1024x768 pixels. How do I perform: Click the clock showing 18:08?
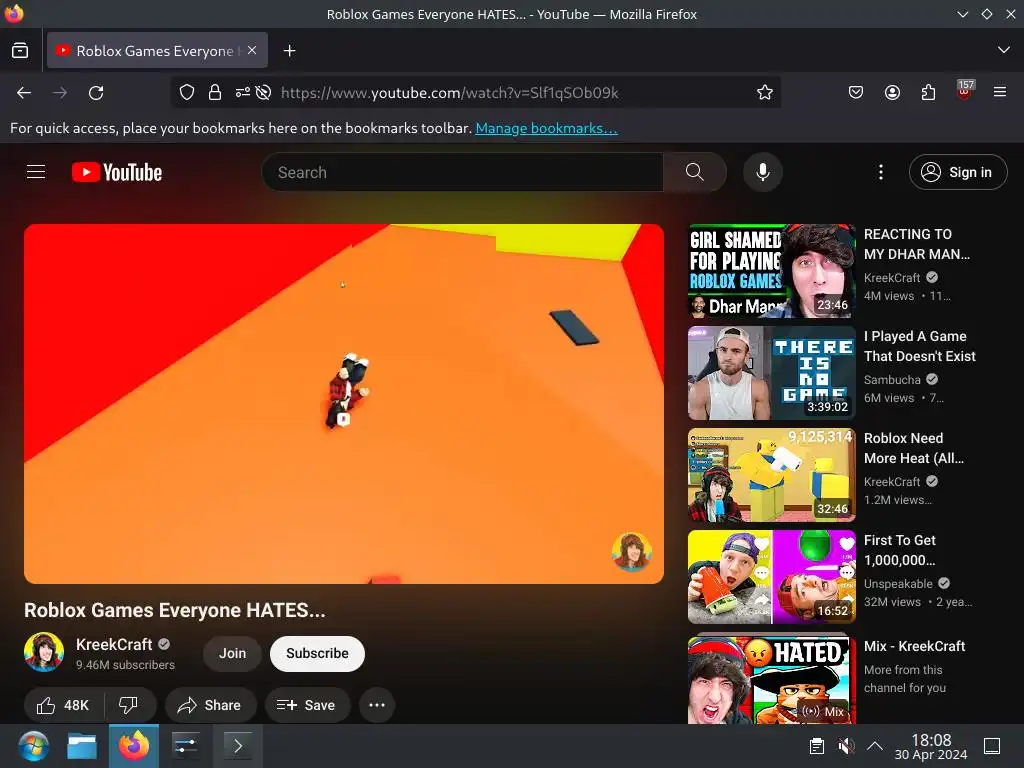(931, 746)
